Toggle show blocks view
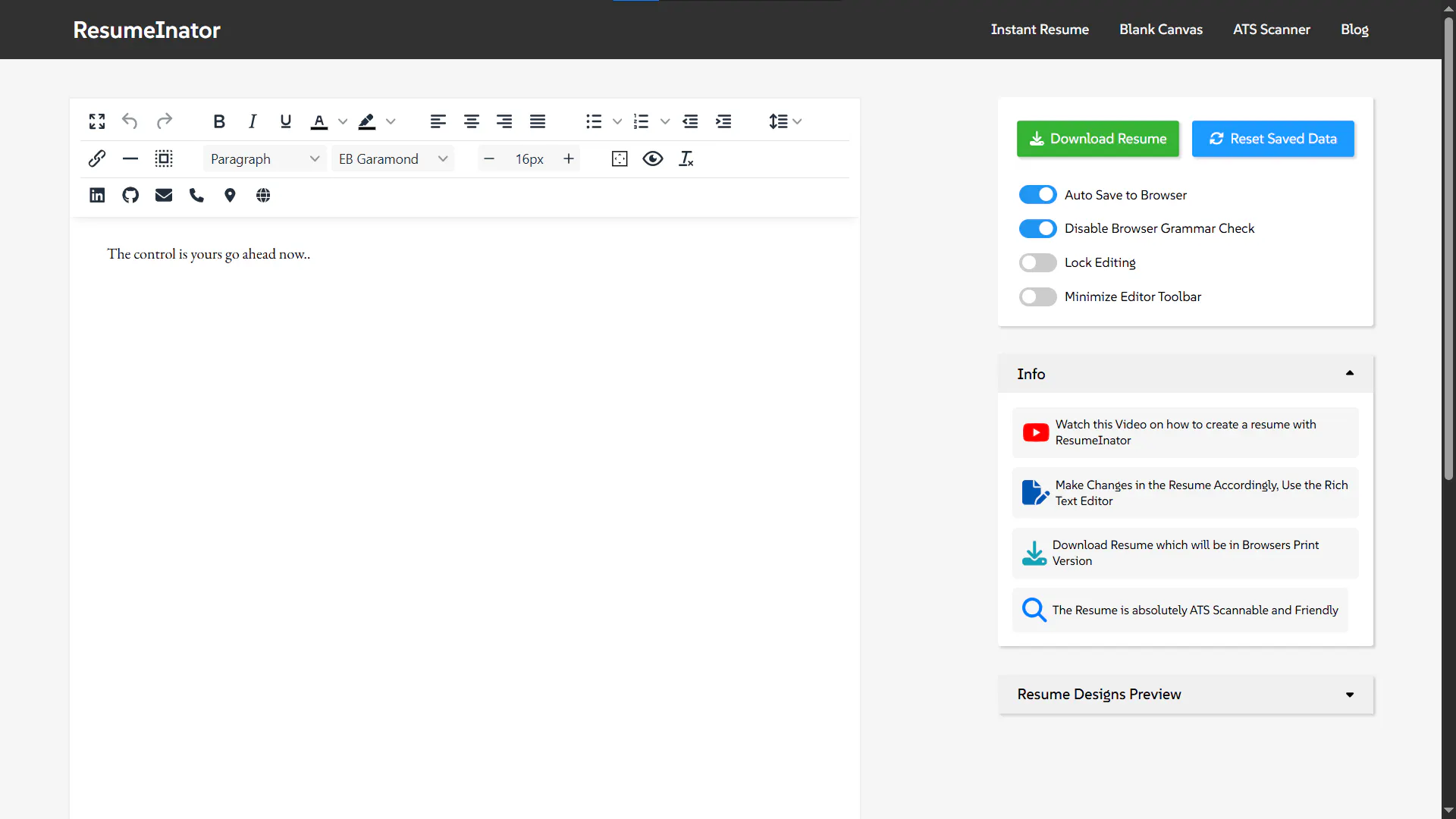The width and height of the screenshot is (1456, 819). pyautogui.click(x=620, y=158)
